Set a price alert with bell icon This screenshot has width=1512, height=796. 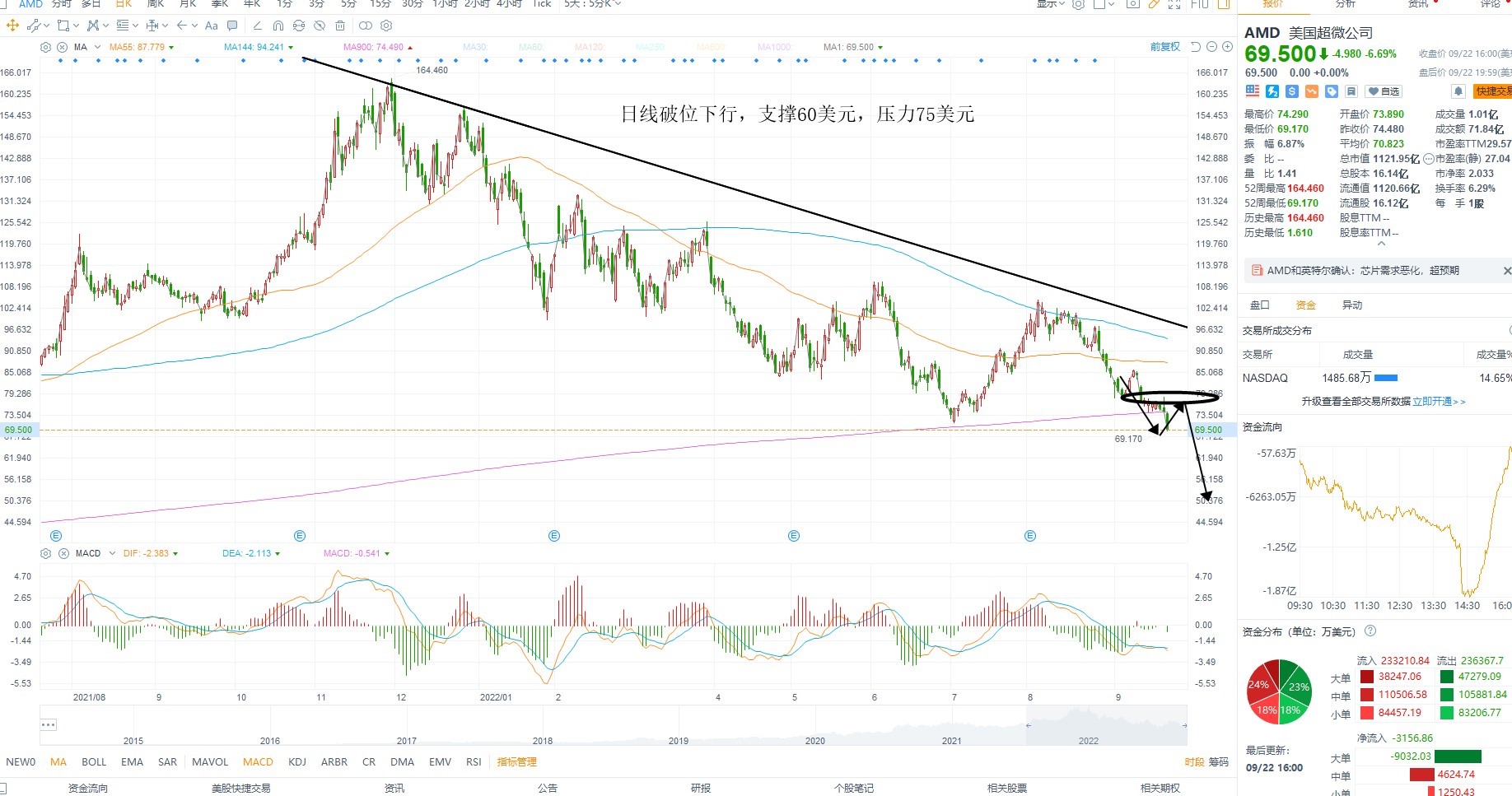[1458, 91]
